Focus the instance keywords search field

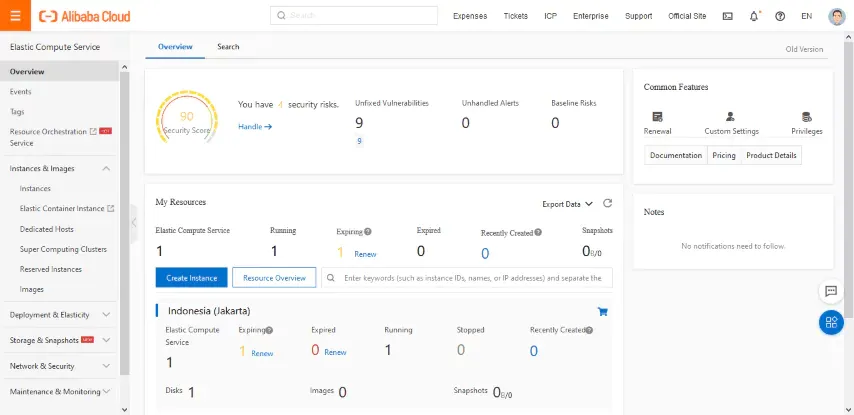tap(467, 278)
